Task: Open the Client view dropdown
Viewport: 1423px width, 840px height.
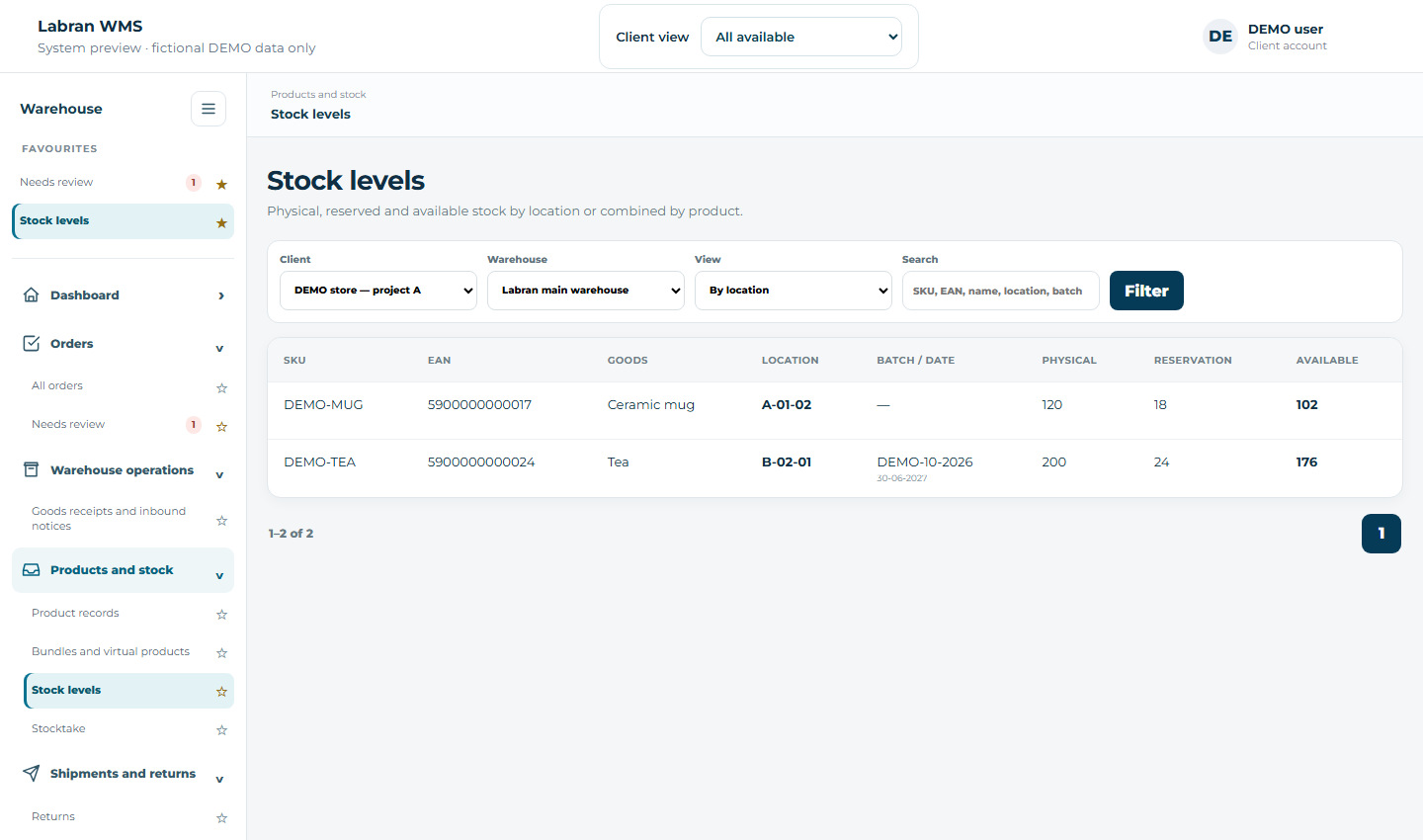Action: [801, 37]
